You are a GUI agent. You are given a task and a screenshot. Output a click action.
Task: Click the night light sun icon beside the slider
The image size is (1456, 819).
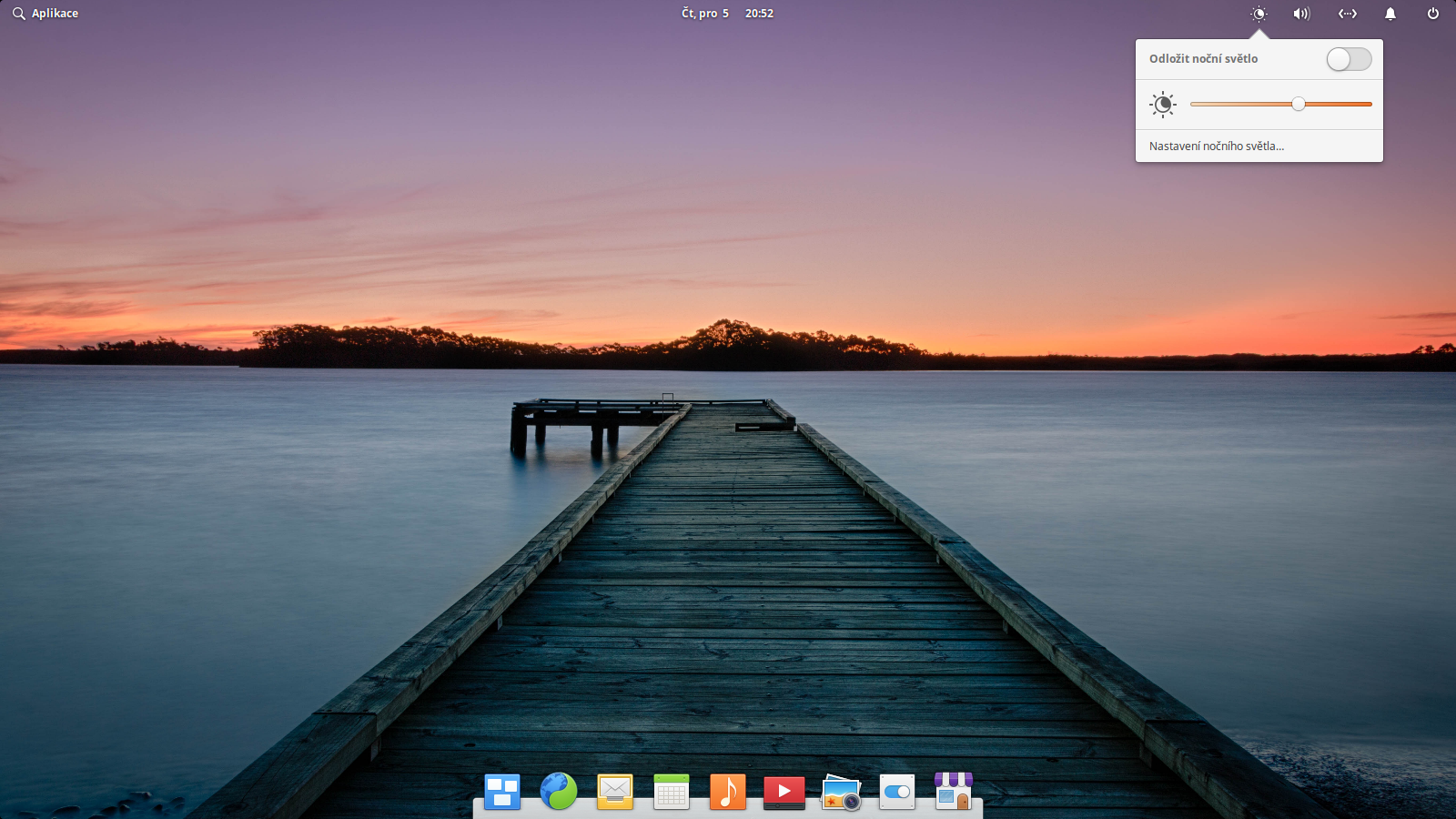click(x=1164, y=105)
